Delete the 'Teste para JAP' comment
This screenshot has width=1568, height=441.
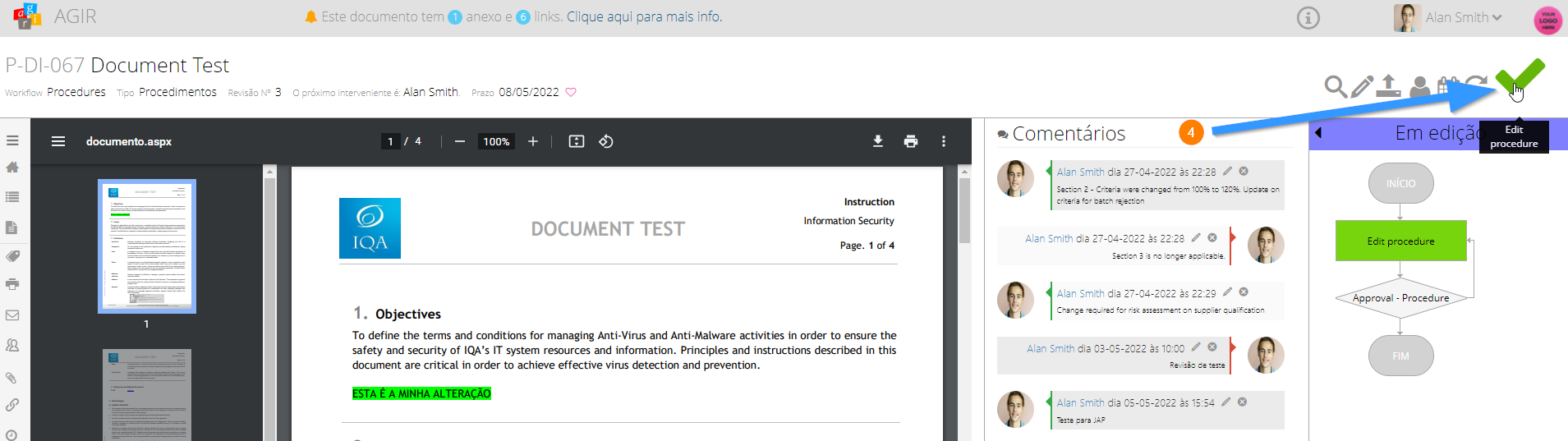point(1242,402)
